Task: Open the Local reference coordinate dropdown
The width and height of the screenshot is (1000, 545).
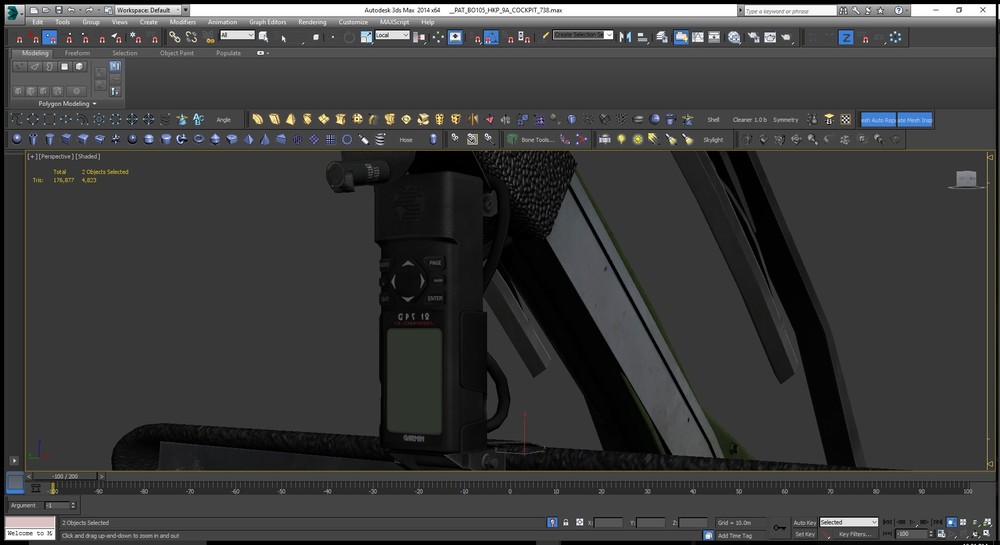Action: click(x=392, y=35)
